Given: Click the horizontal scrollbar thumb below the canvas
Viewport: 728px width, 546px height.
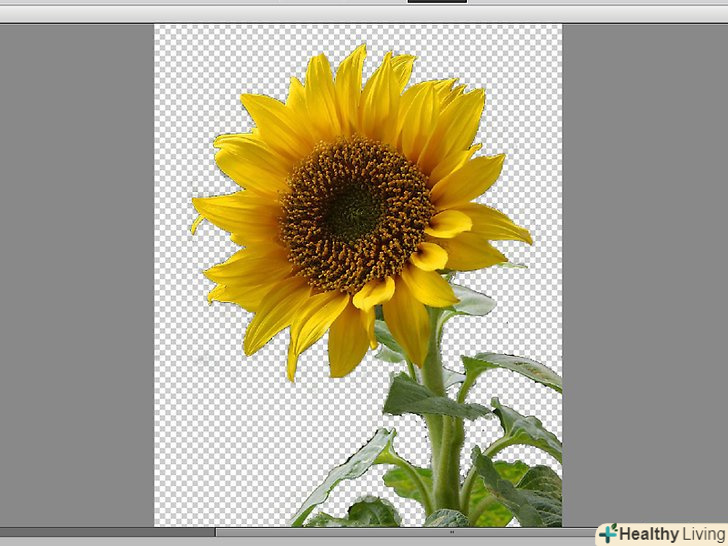Looking at the screenshot, I should tap(400, 533).
